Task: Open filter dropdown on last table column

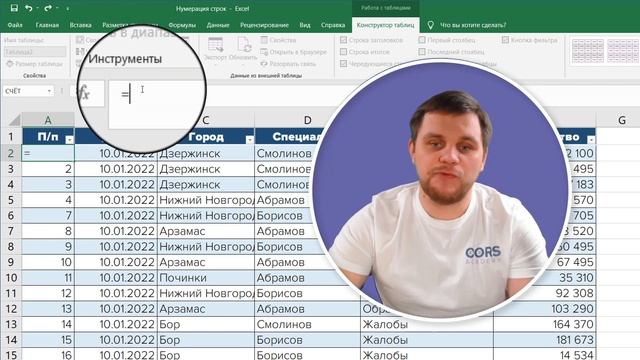Action: click(590, 140)
